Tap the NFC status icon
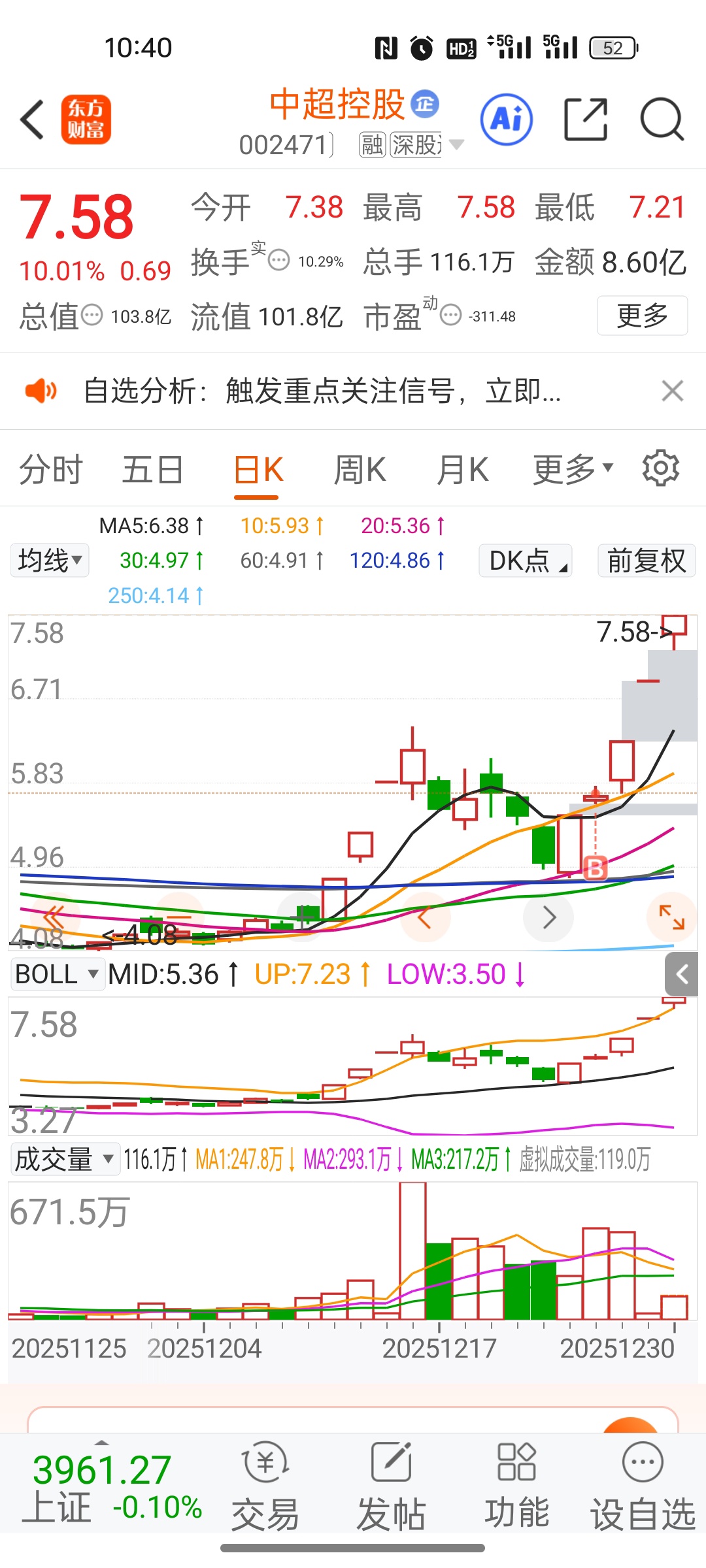 pyautogui.click(x=386, y=48)
